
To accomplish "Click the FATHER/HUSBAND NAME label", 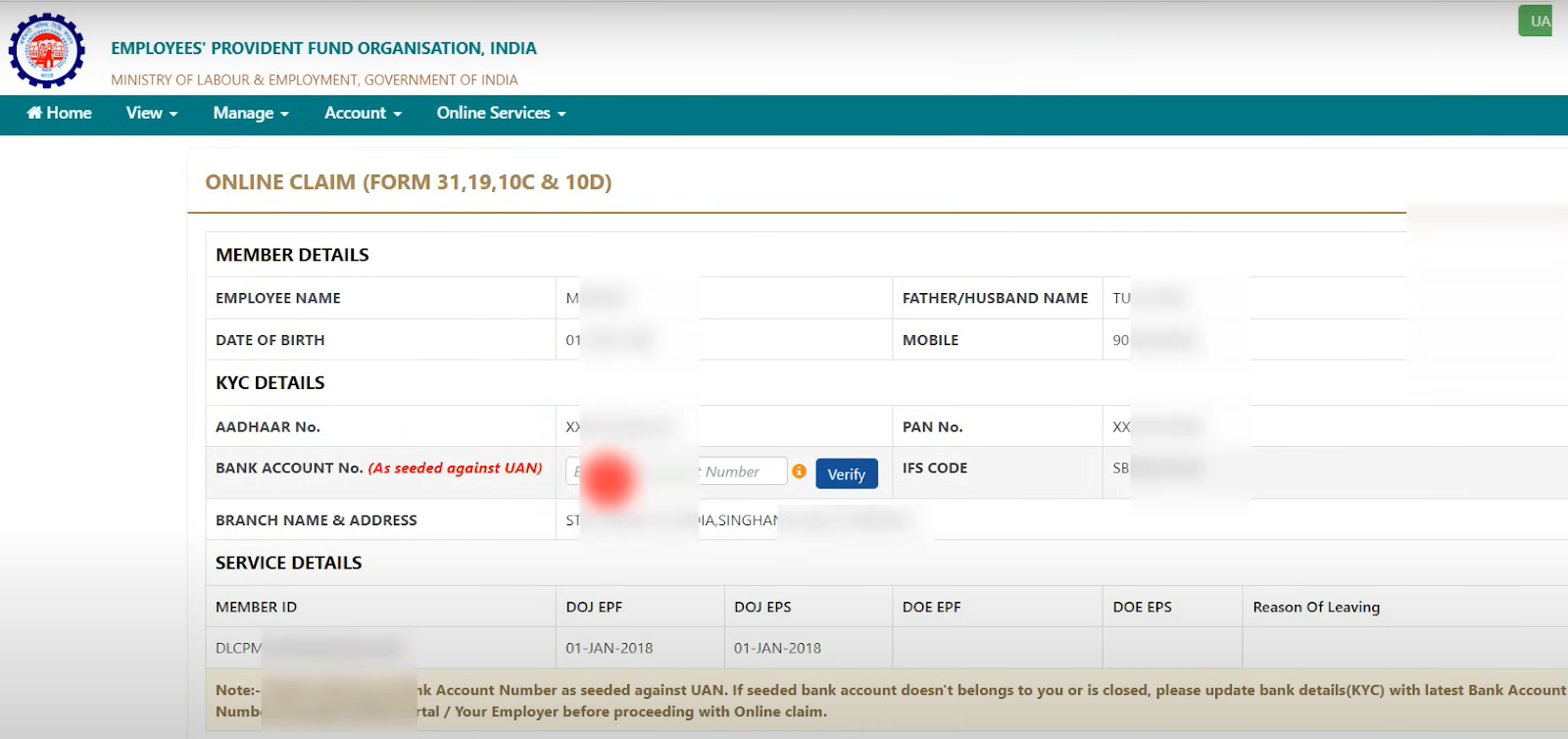I will pyautogui.click(x=996, y=298).
